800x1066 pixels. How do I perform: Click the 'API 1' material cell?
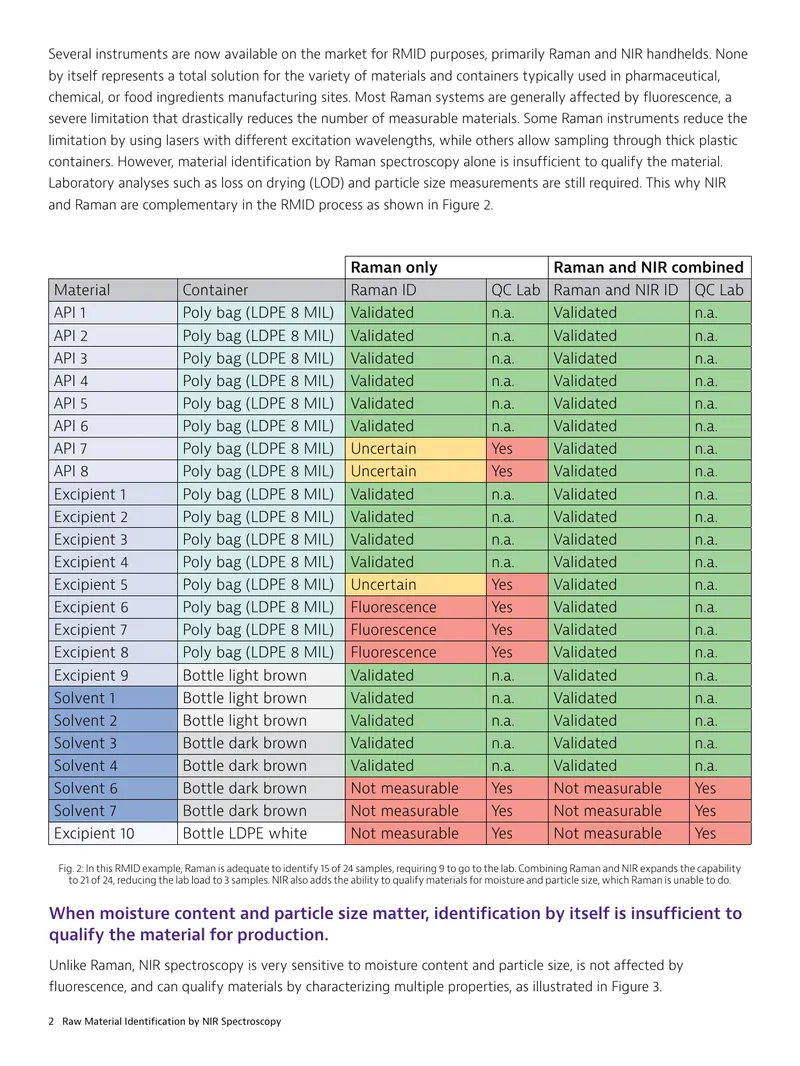coord(113,313)
